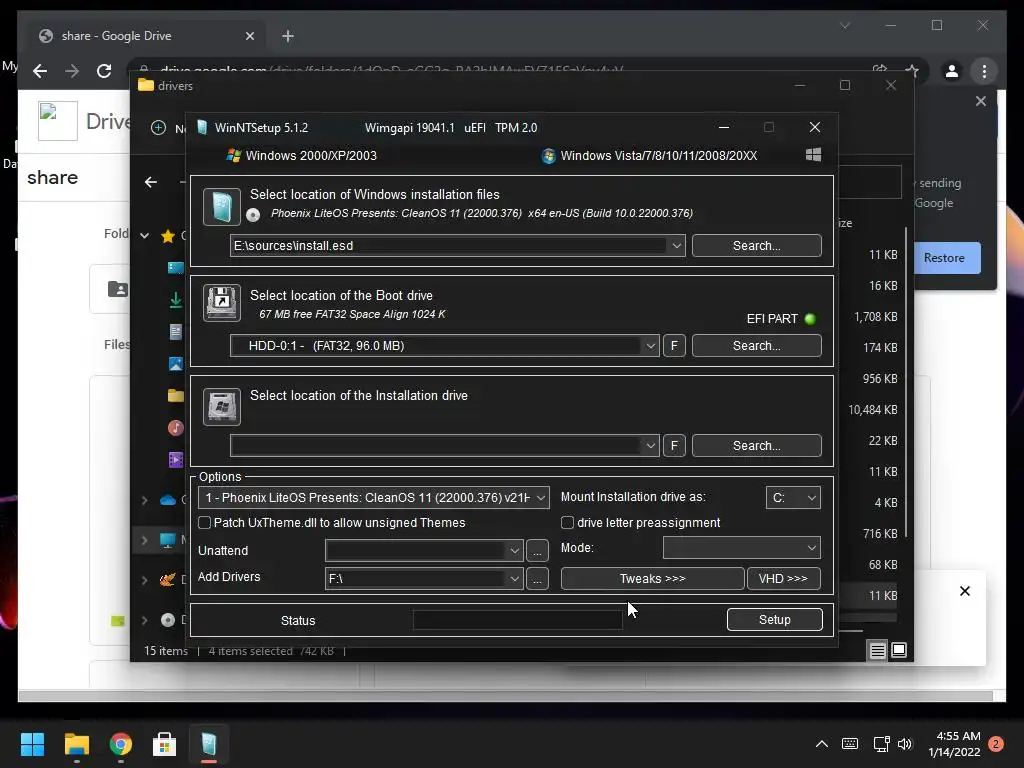Go back in Chrome browser
Image resolution: width=1024 pixels, height=768 pixels.
pos(40,71)
